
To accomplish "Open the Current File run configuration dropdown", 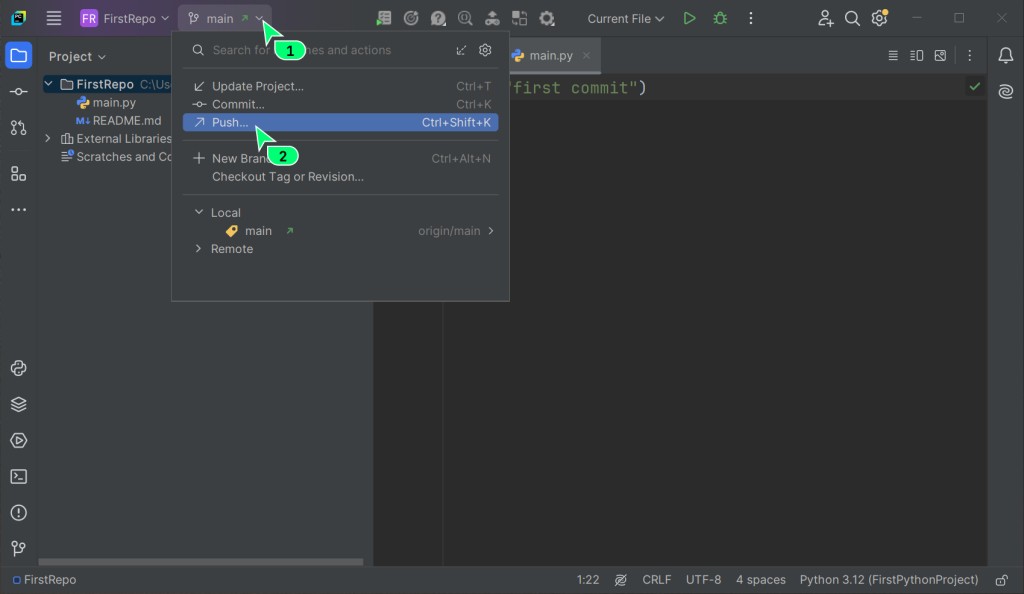I will pos(625,18).
